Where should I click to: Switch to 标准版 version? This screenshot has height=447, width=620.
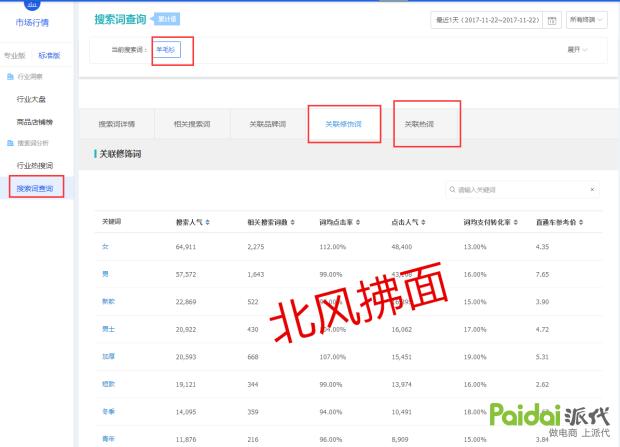49,55
